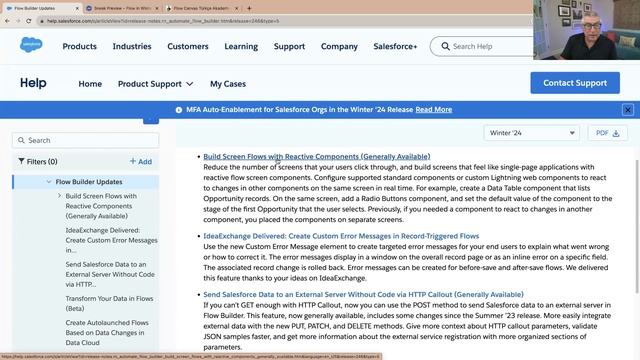
Task: Collapse the Flow Builder Updates tree node
Action: click(49, 182)
